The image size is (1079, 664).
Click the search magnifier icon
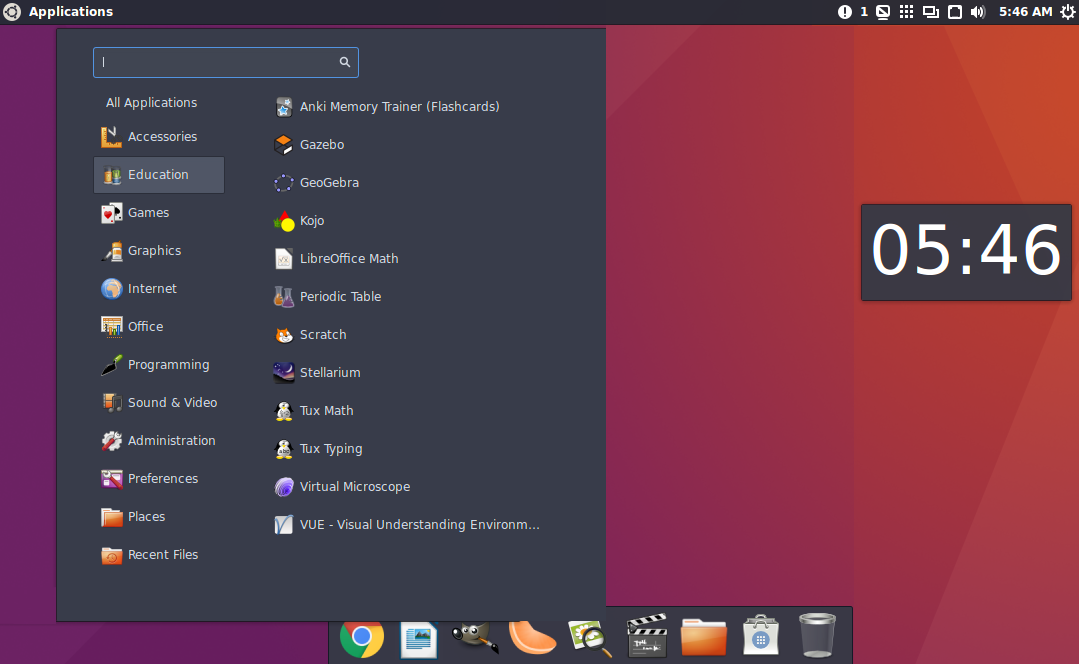[345, 62]
